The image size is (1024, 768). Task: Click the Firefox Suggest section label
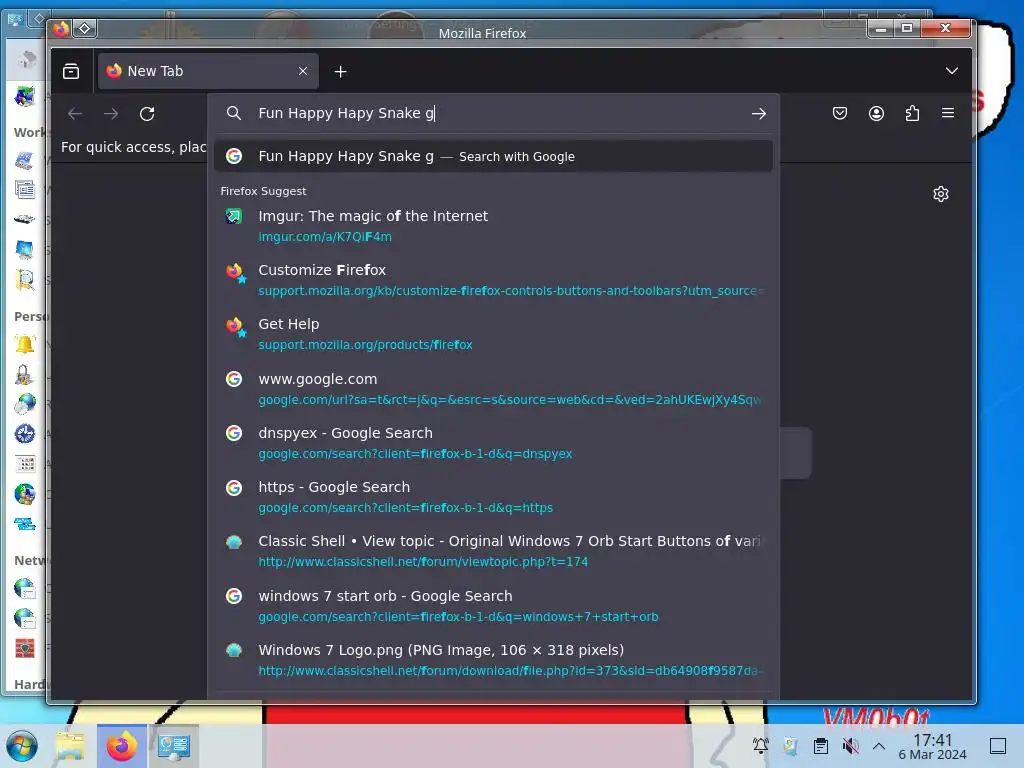pyautogui.click(x=263, y=191)
